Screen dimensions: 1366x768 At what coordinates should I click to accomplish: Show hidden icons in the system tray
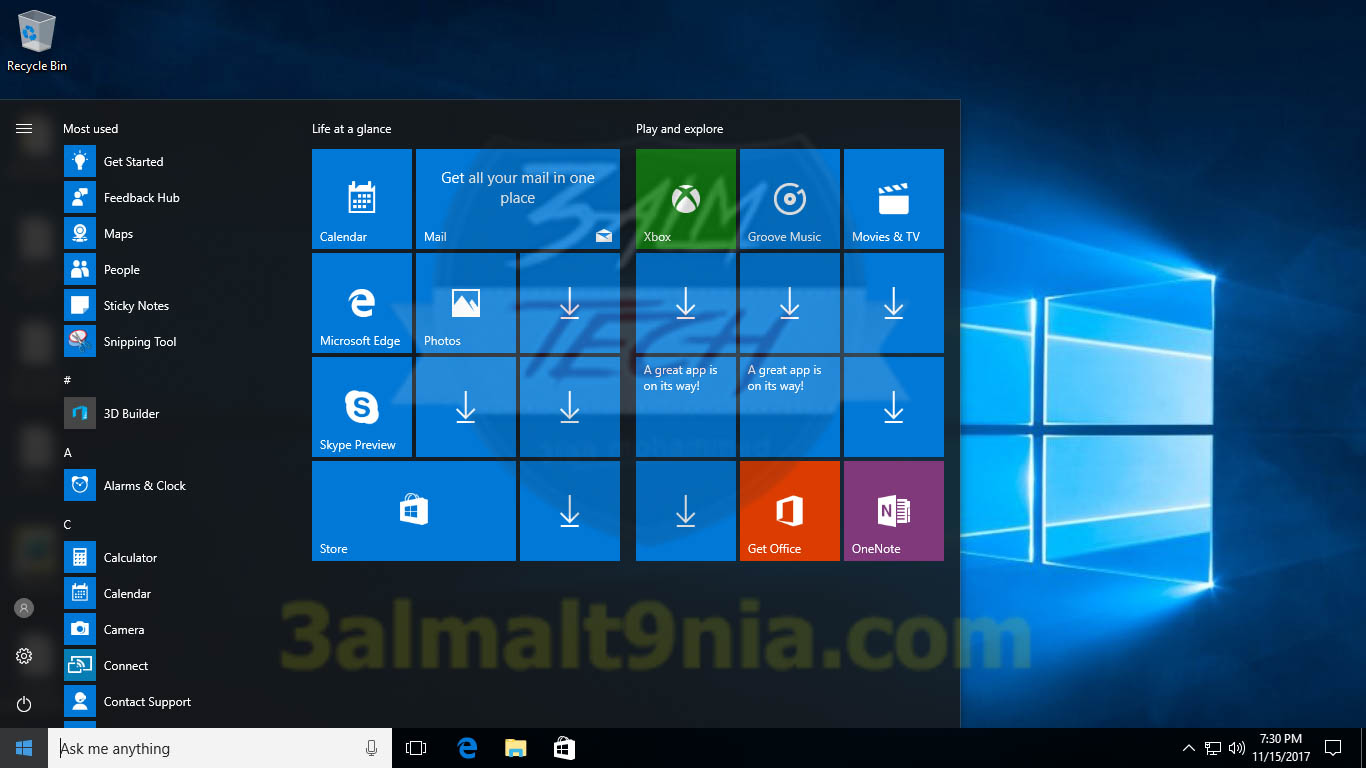1188,748
